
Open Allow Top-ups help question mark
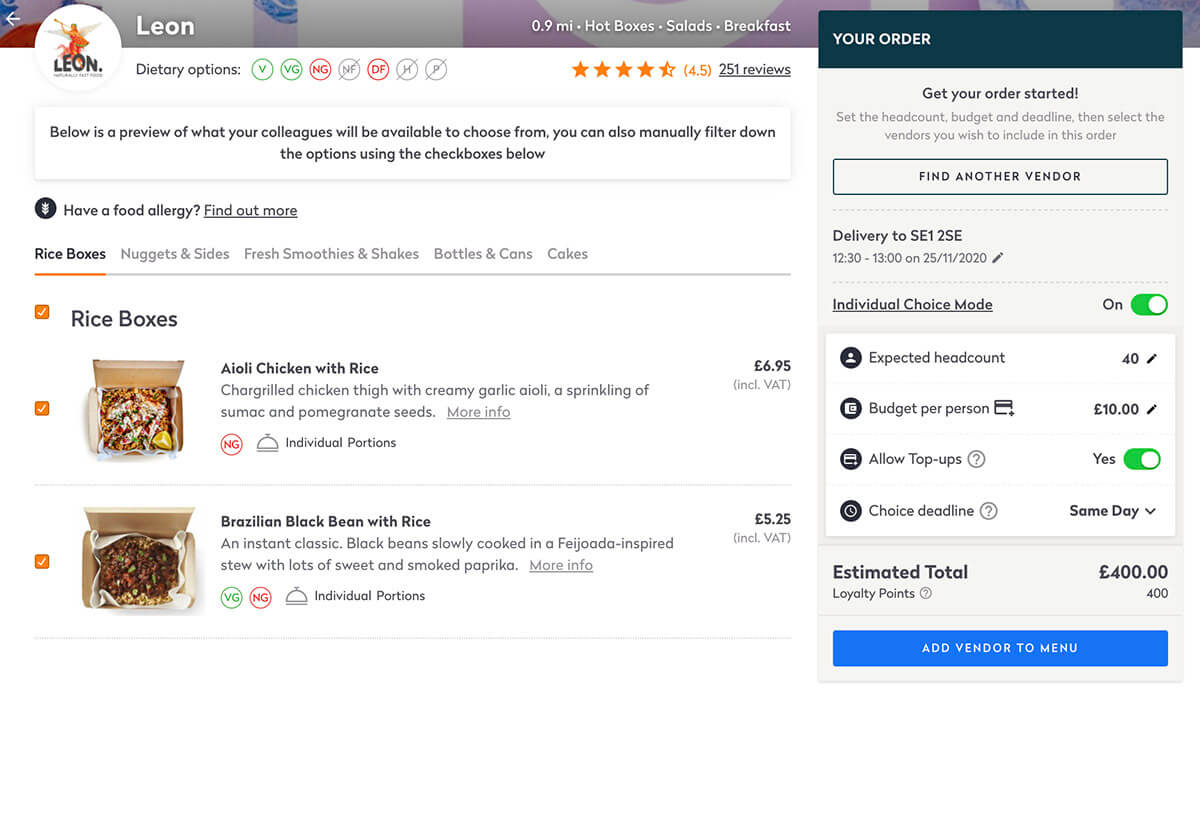point(977,459)
